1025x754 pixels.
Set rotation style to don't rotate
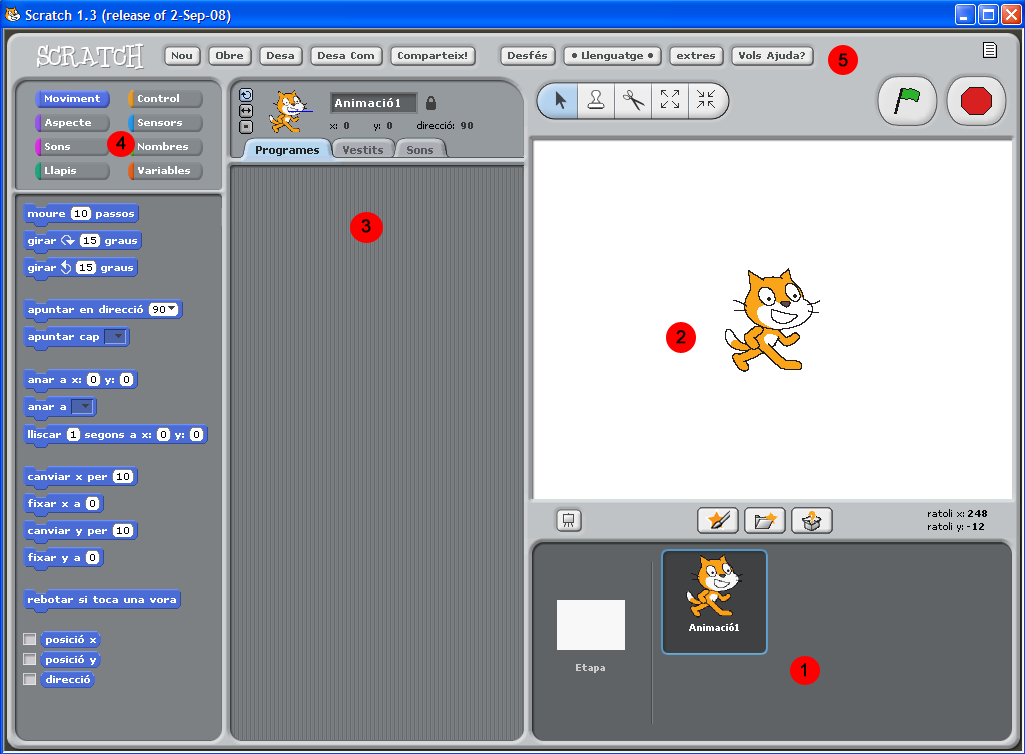coord(246,126)
